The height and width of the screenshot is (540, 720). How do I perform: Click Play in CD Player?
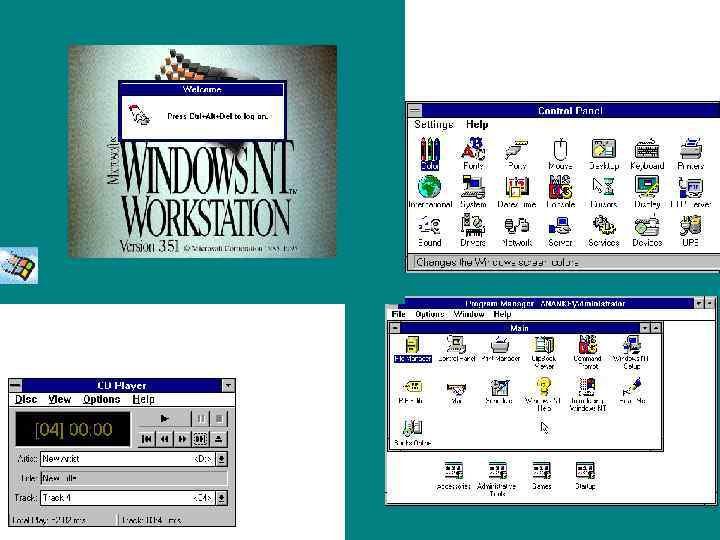164,418
